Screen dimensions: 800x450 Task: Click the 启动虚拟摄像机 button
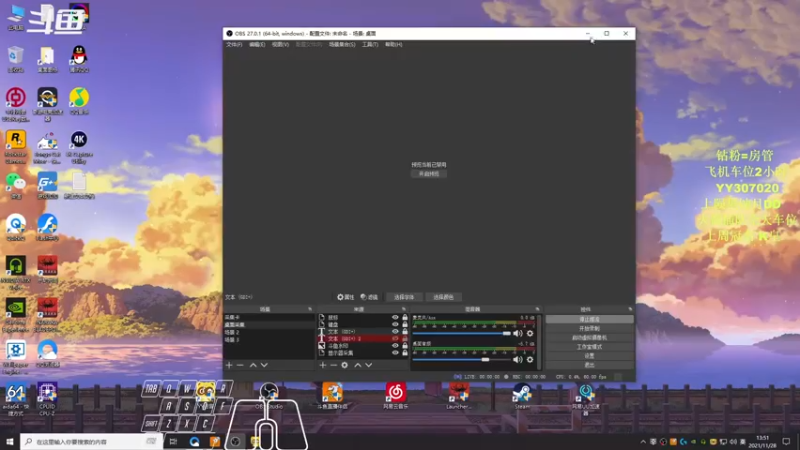click(589, 338)
